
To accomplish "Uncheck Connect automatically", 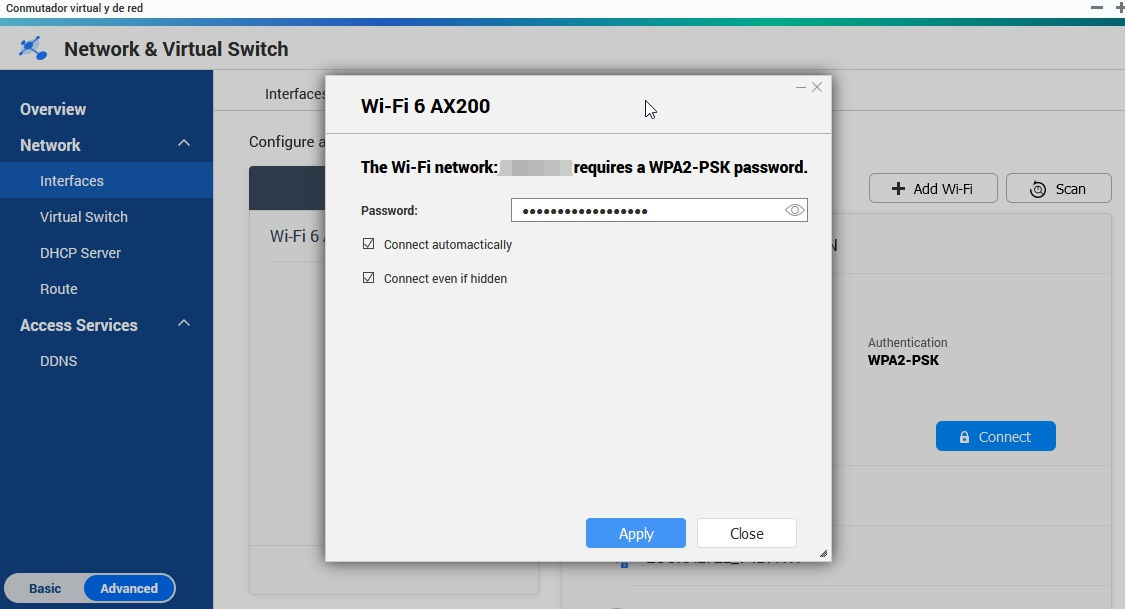I will [x=369, y=244].
